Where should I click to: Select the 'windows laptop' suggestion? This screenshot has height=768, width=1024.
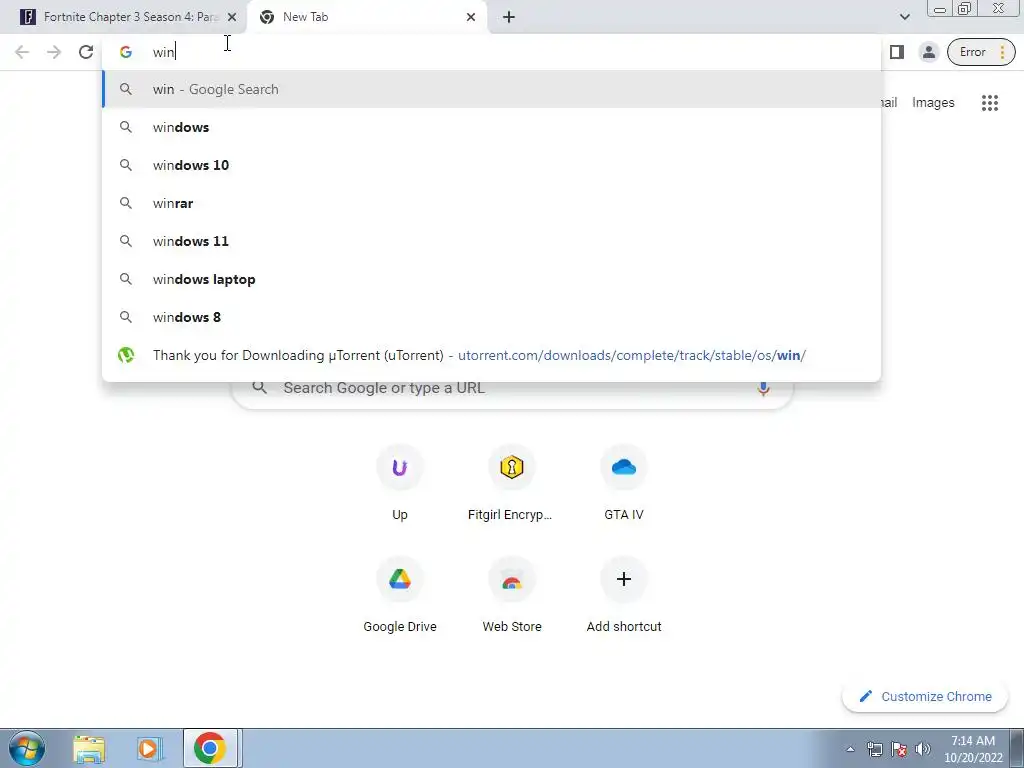point(491,279)
